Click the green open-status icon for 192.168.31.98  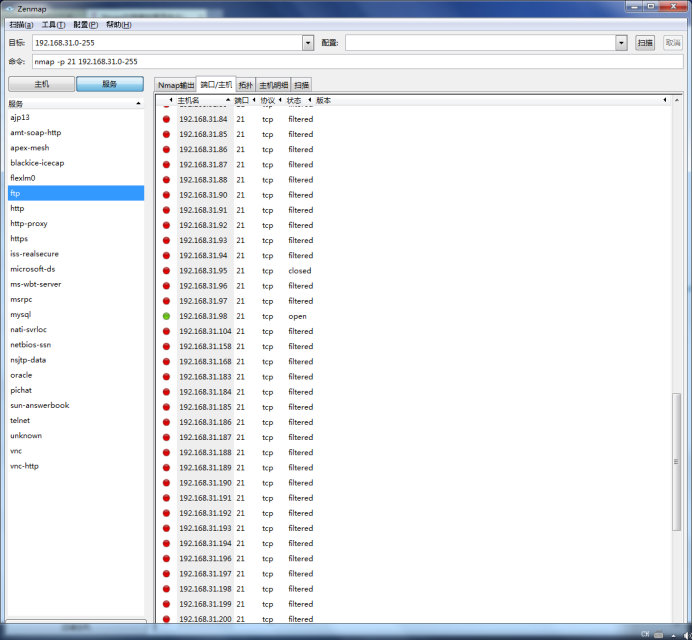(x=166, y=316)
